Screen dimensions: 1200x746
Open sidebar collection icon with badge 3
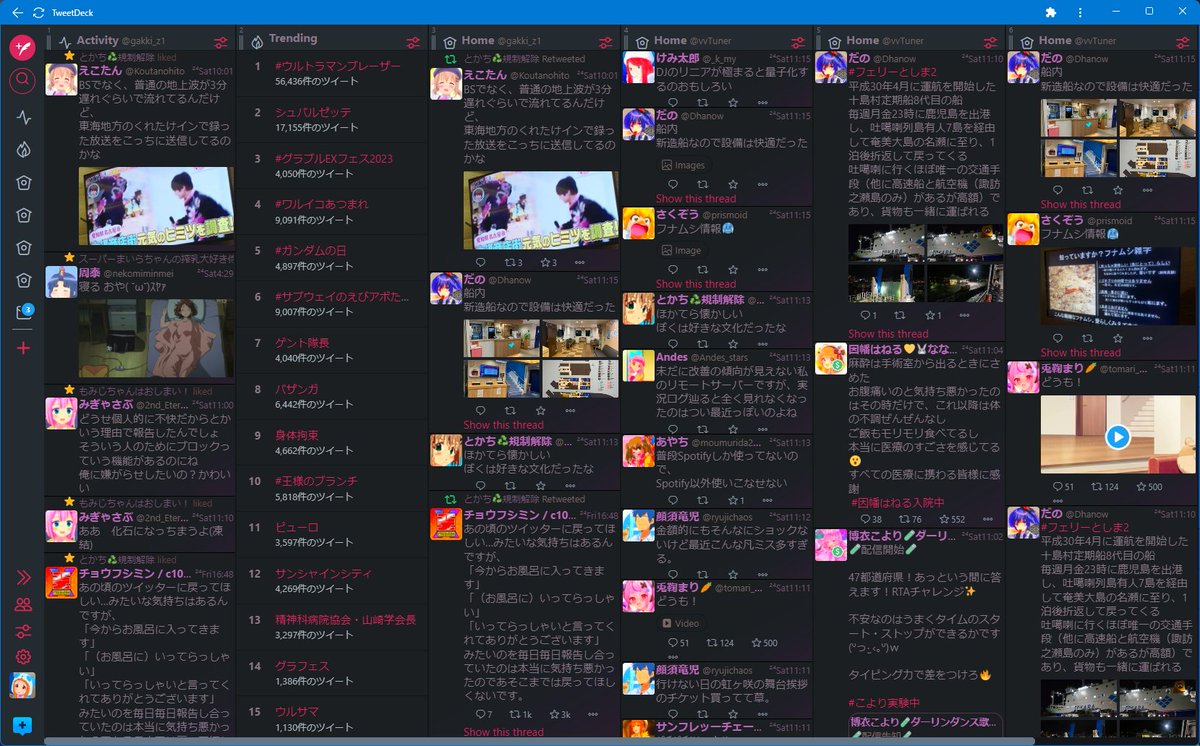[23, 313]
